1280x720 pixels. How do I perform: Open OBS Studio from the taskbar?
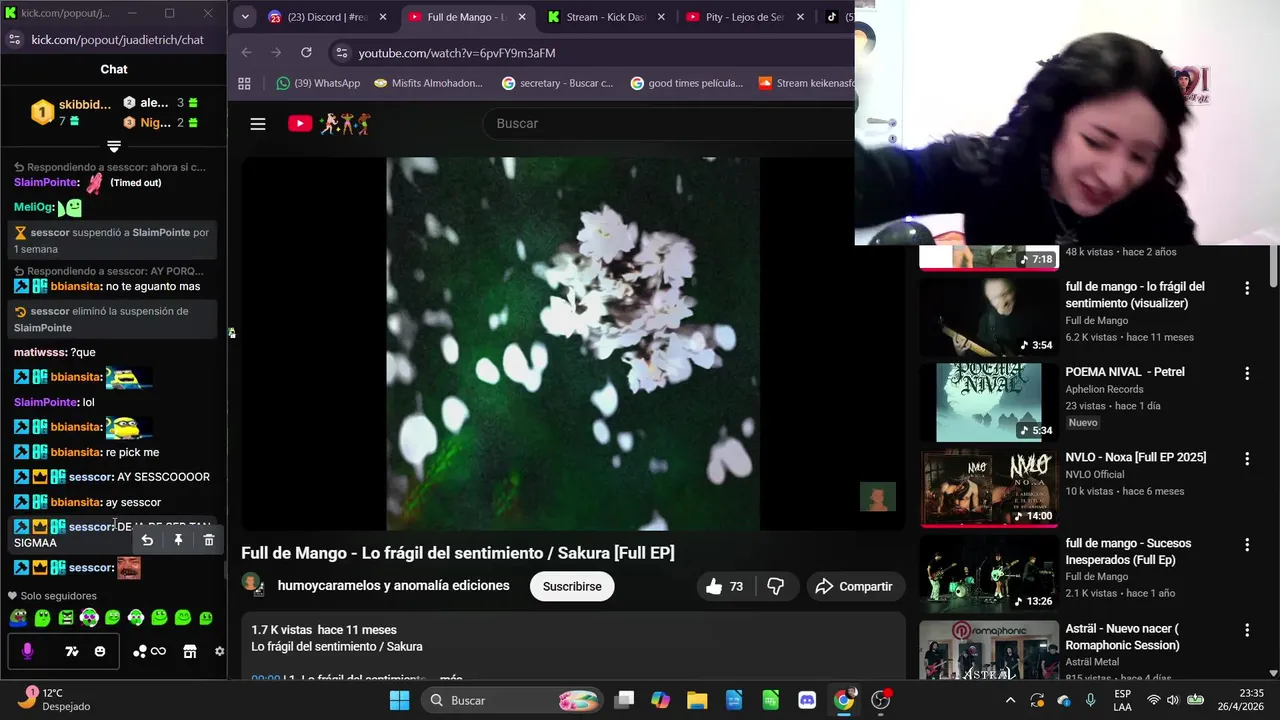pos(881,700)
